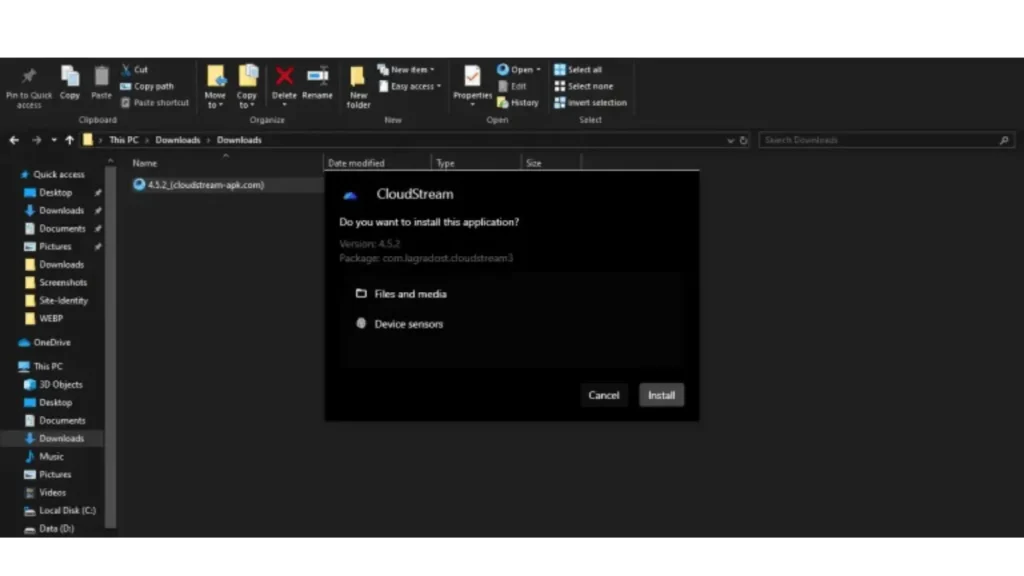Go back with the back arrow

click(x=14, y=140)
